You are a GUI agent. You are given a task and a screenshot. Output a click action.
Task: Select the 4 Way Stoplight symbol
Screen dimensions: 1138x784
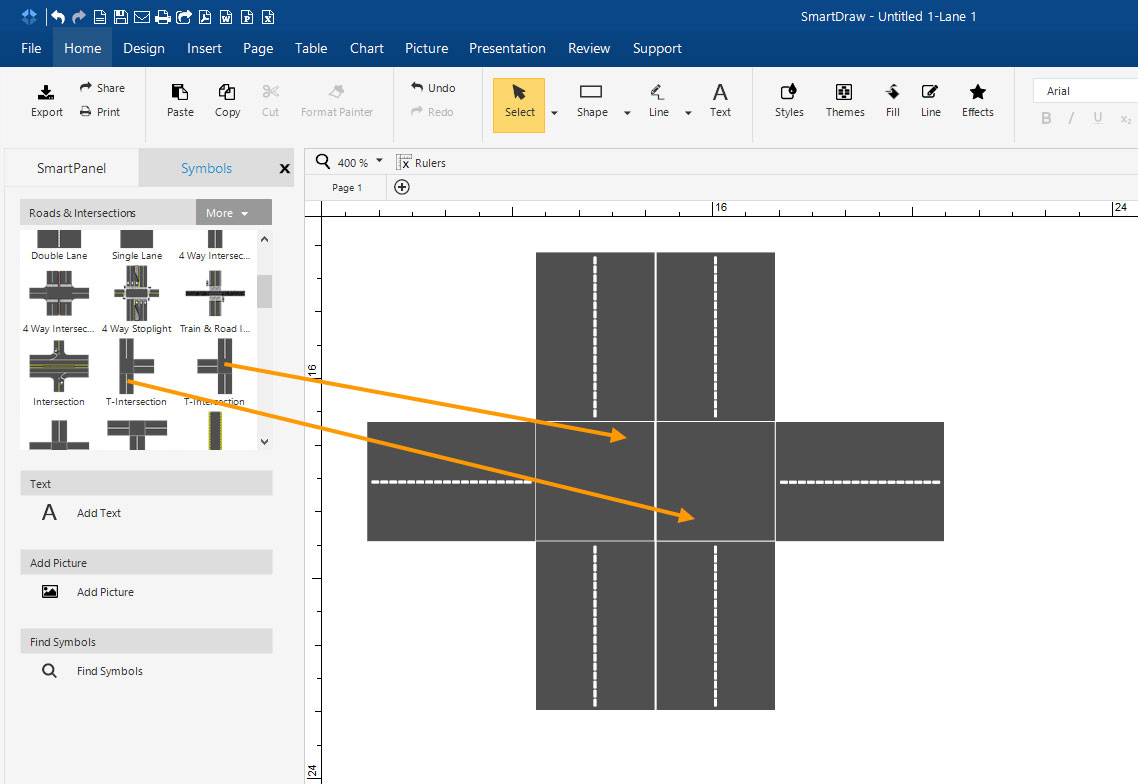coord(137,301)
